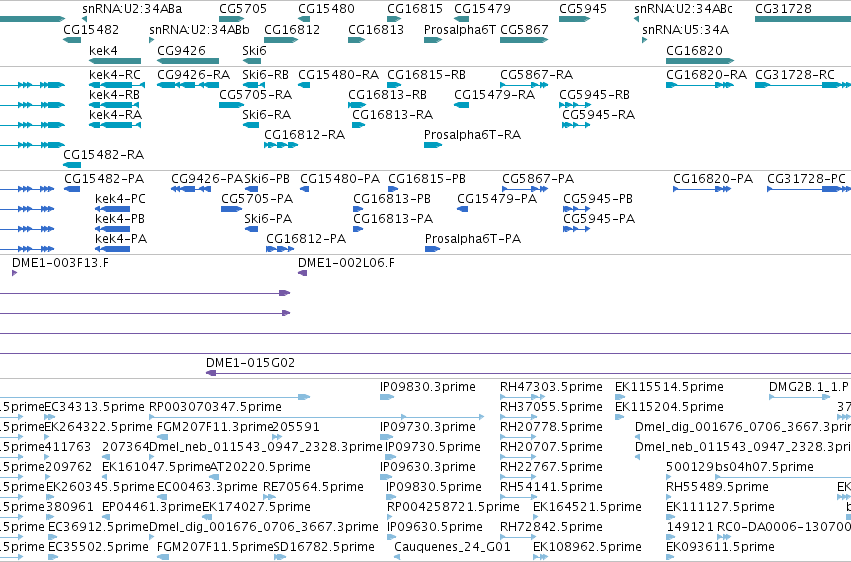Click the snRNA:U2:34ABb label
This screenshot has width=851, height=562.
click(199, 29)
